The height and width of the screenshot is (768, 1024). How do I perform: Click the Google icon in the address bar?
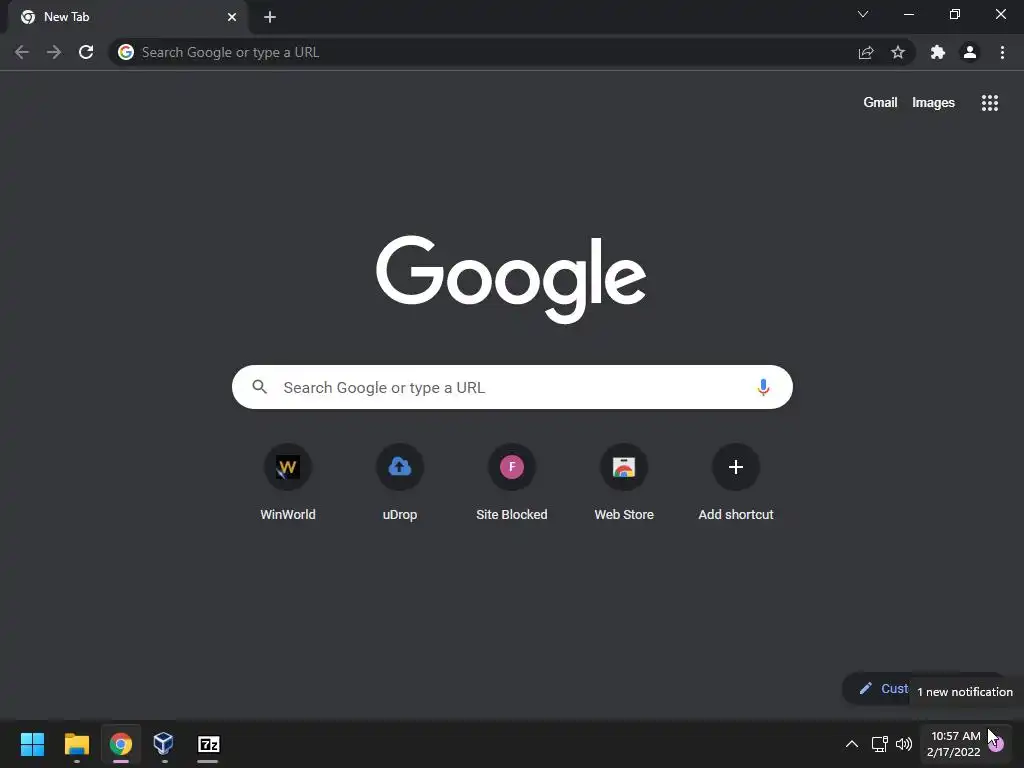click(x=126, y=52)
